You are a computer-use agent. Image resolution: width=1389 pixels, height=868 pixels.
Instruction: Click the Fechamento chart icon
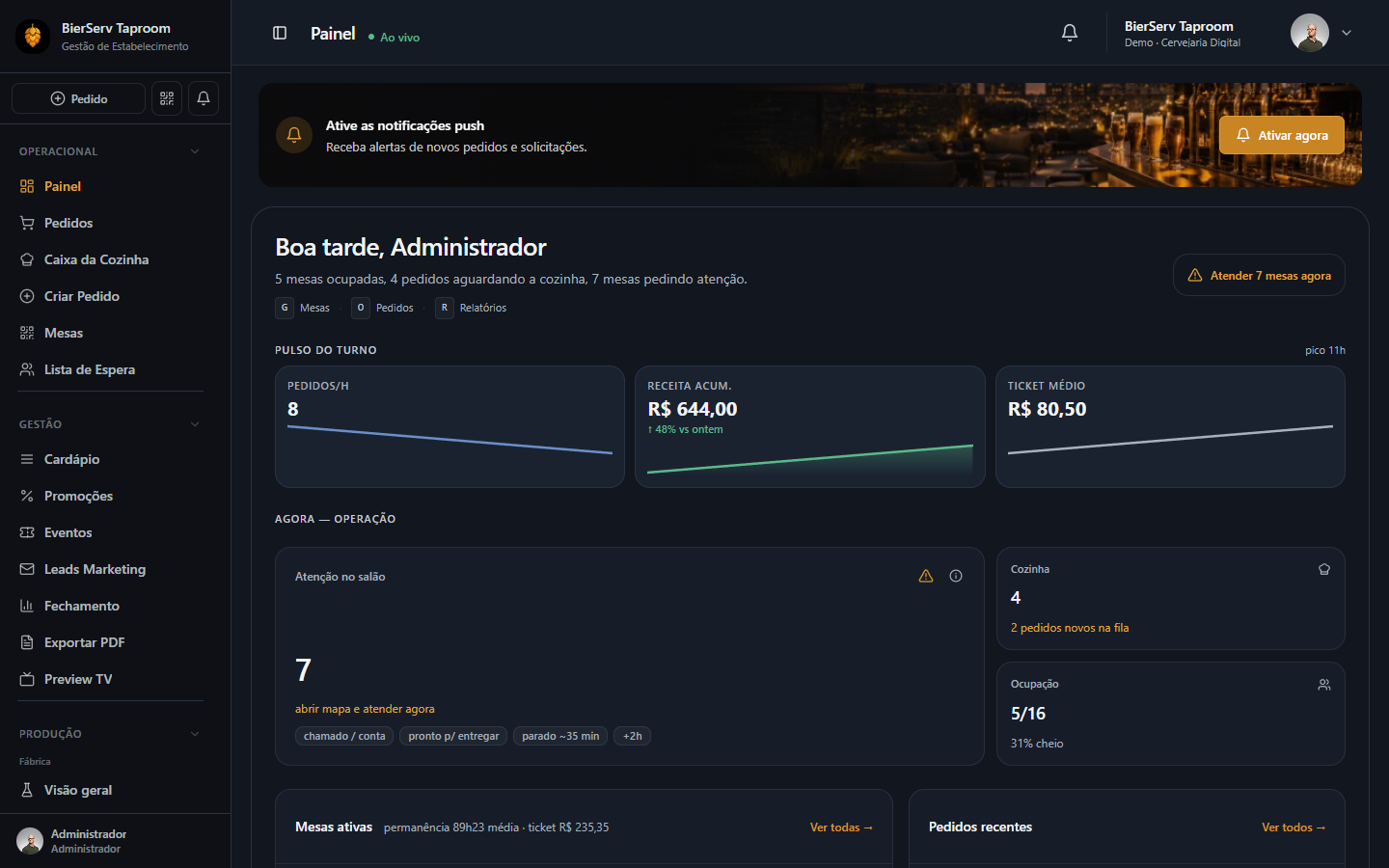click(x=27, y=606)
